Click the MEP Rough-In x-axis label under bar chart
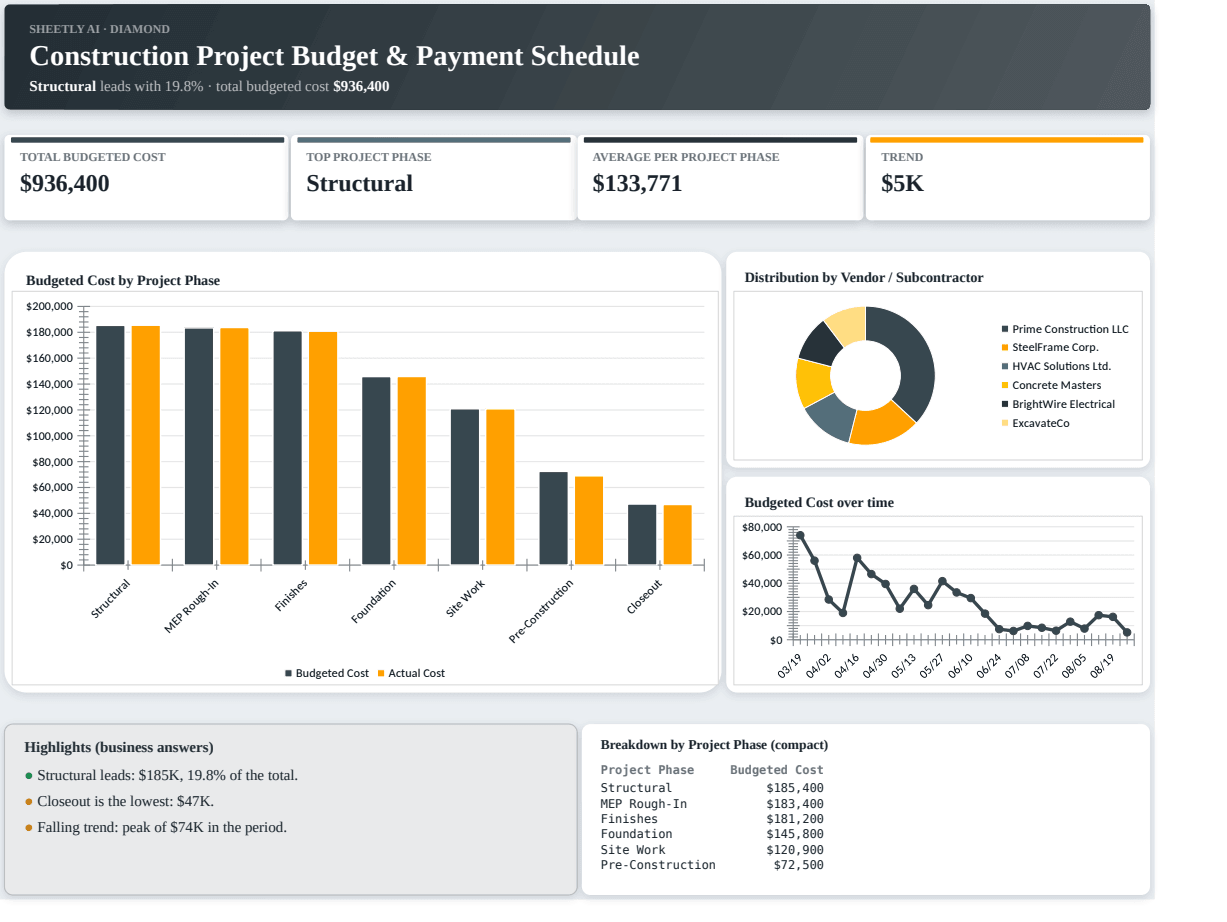 (191, 607)
